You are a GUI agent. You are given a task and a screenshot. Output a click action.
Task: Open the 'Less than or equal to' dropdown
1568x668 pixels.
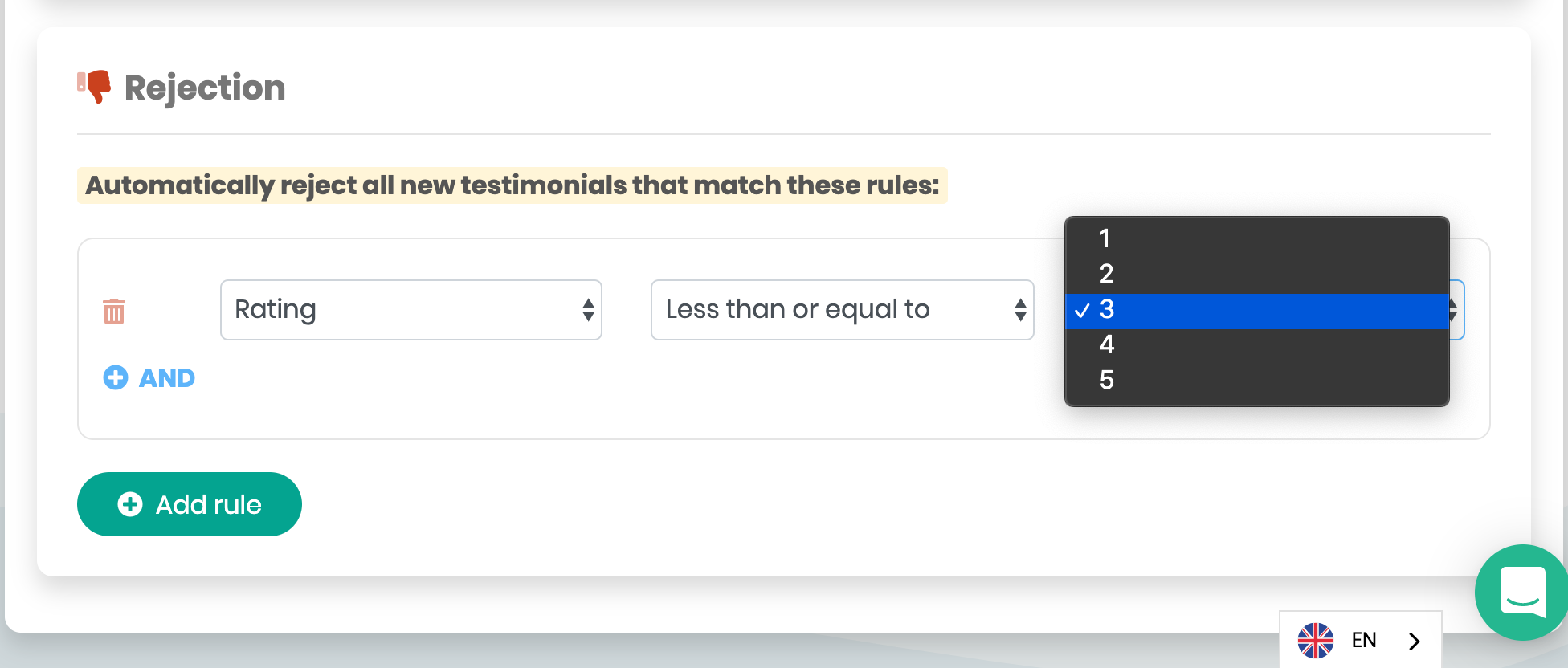point(842,310)
